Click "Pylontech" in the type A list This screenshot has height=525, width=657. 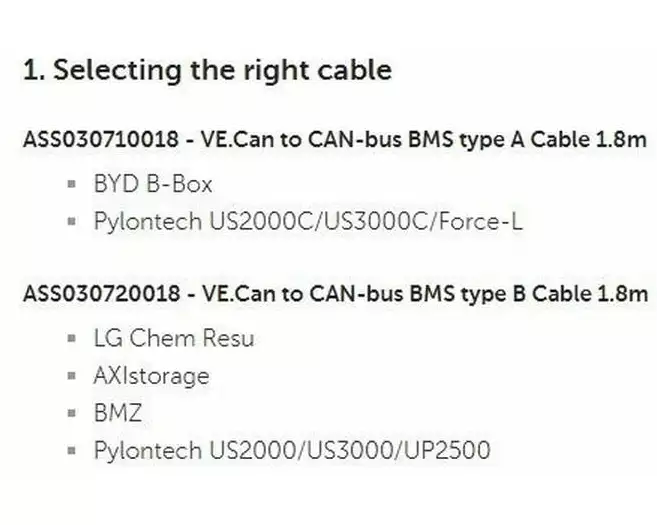tap(146, 221)
